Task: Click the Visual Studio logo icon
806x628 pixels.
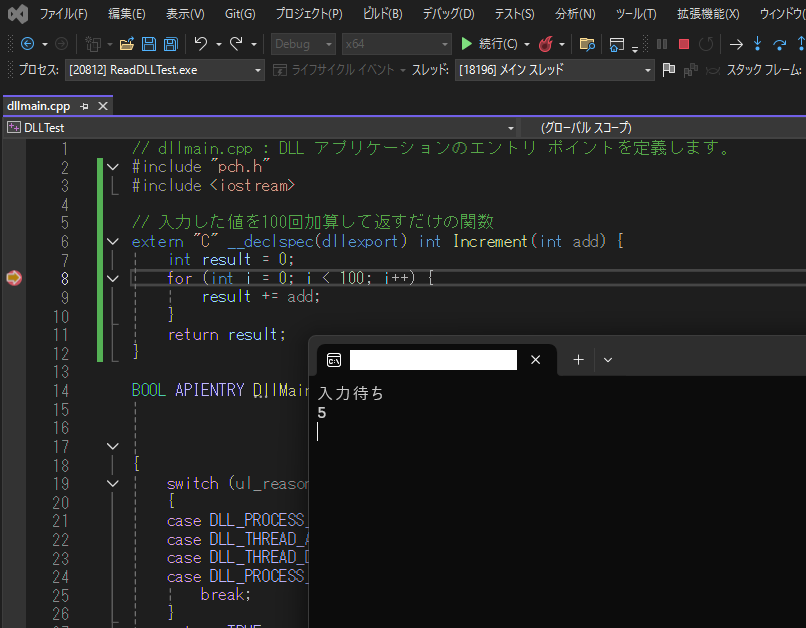Action: pos(17,14)
